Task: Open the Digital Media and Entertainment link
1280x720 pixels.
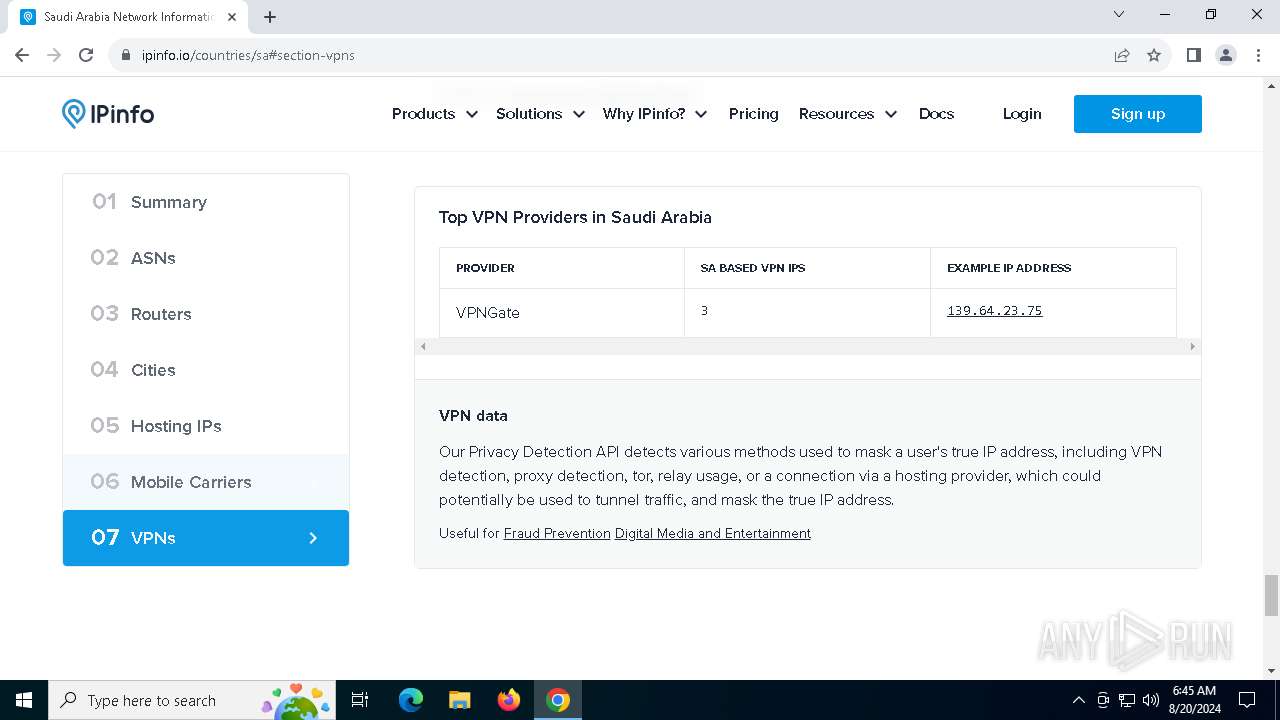Action: coord(713,534)
